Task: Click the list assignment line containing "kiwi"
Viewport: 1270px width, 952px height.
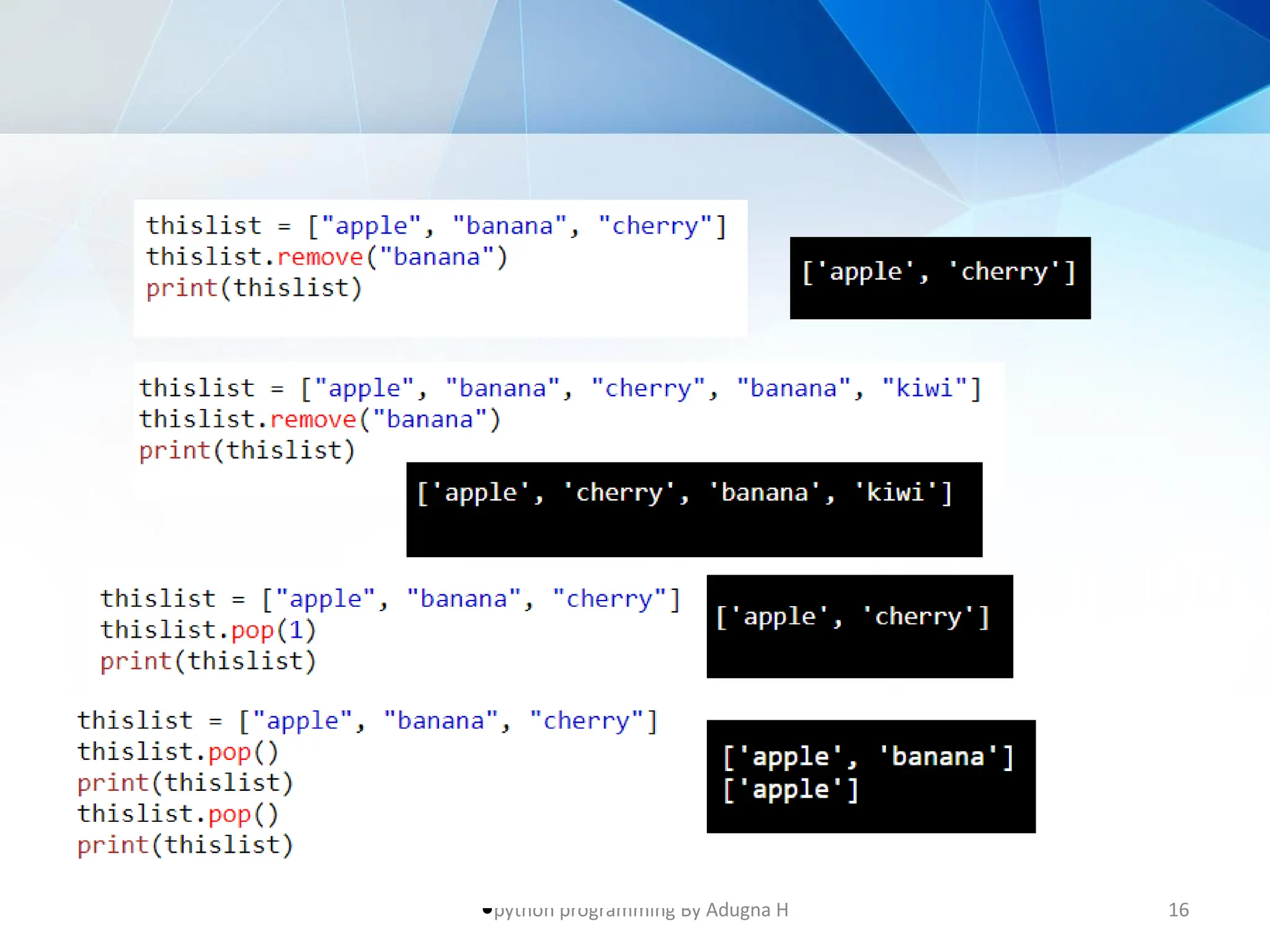Action: (560, 389)
